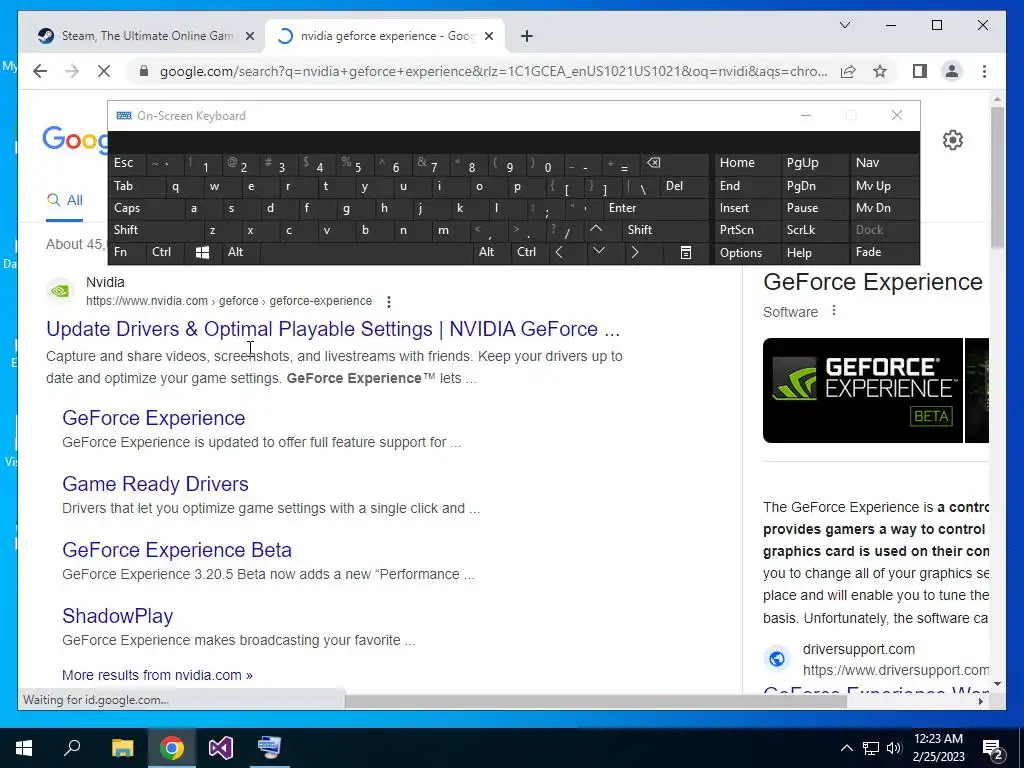Screen dimensions: 1024x768
Task: Open the Chrome profile avatar icon
Action: tap(952, 71)
